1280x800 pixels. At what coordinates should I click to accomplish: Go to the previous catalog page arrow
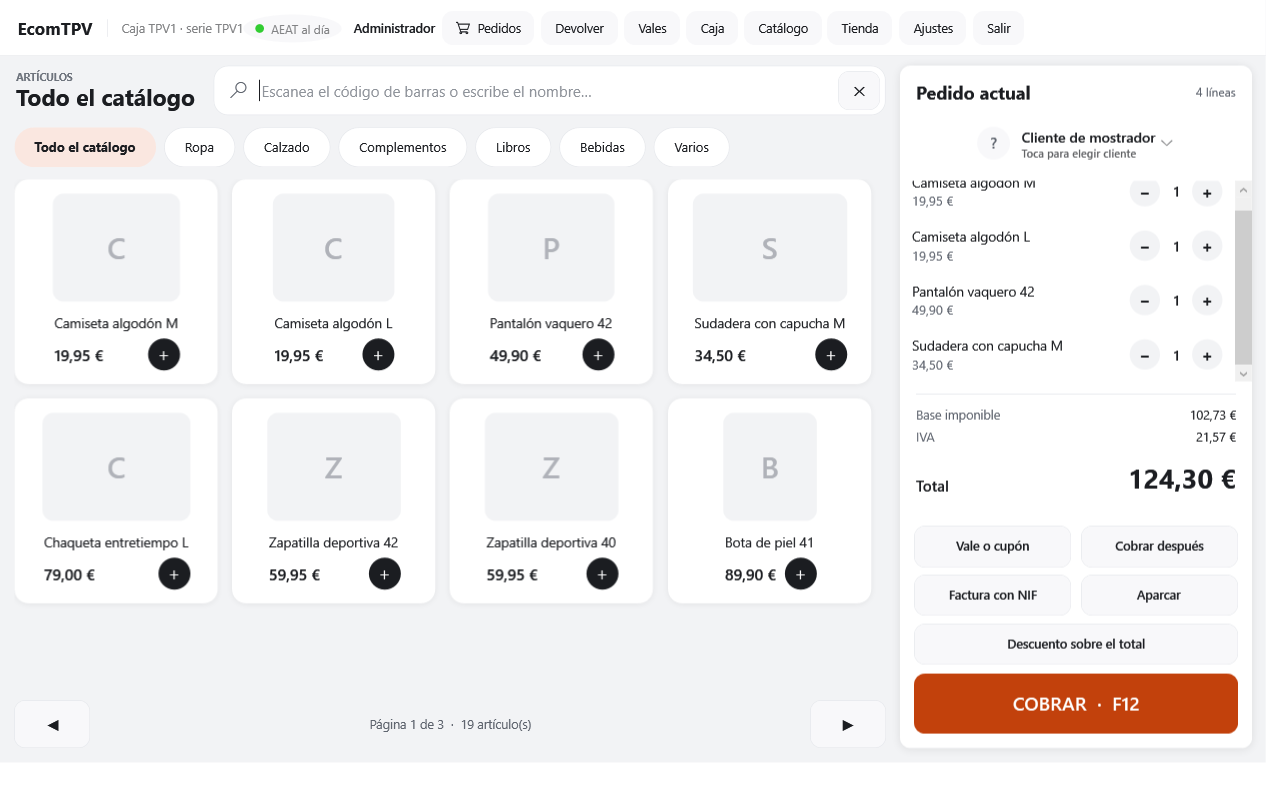[52, 724]
